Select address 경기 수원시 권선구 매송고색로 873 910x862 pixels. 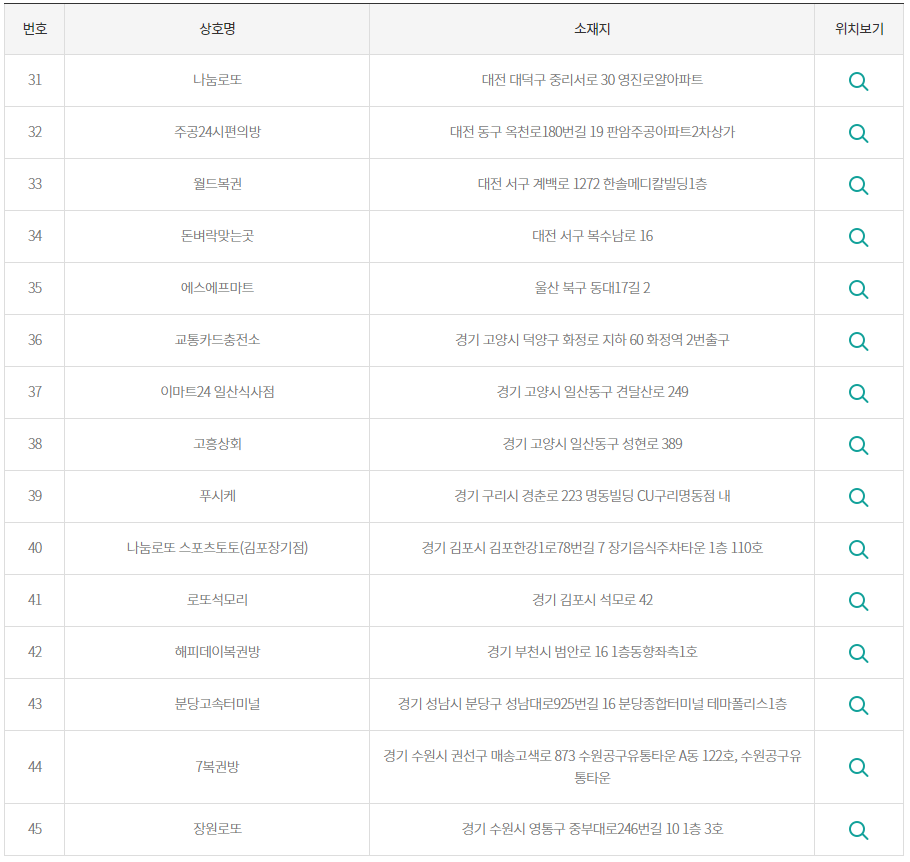[479, 756]
